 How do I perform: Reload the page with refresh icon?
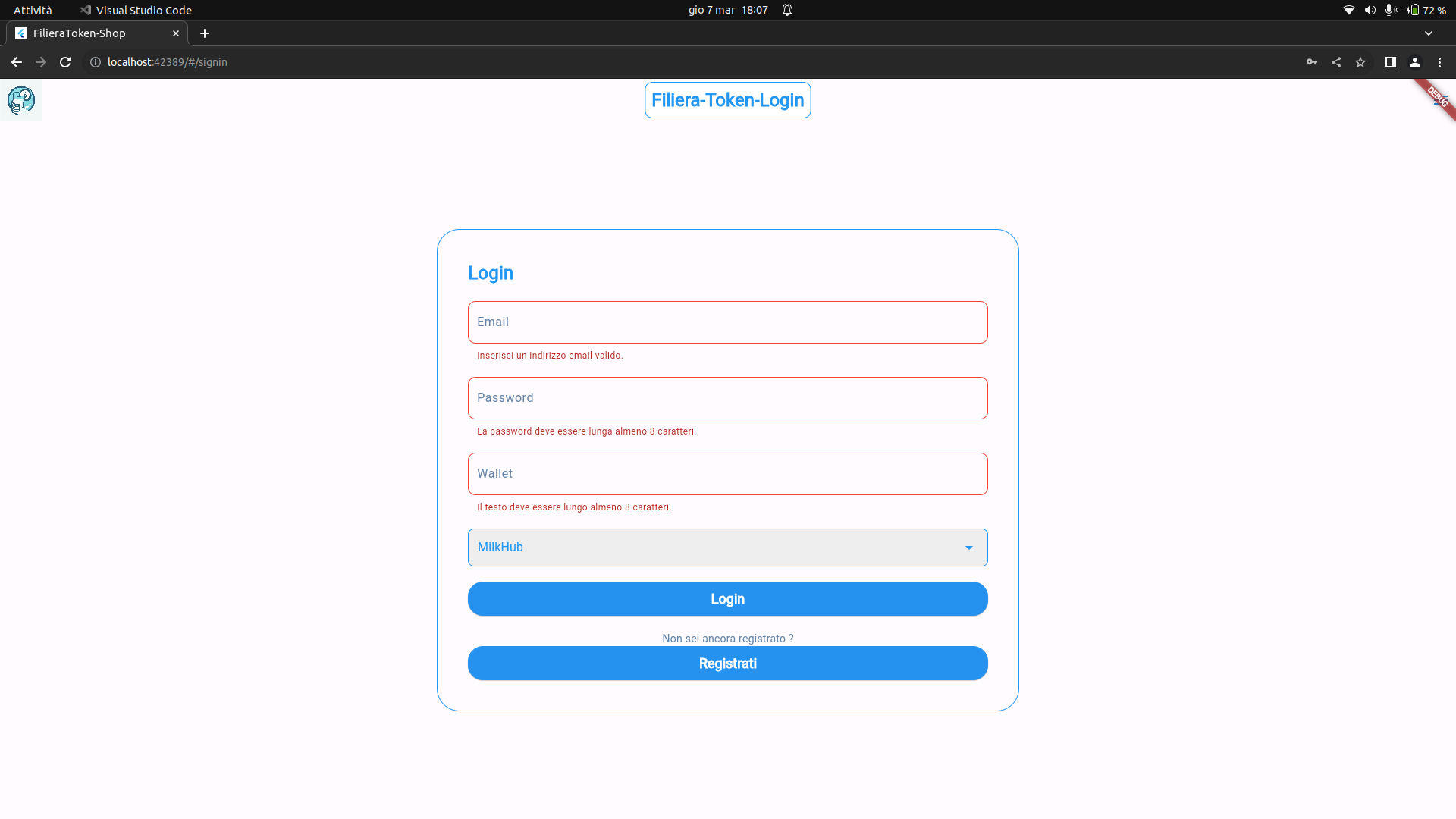(65, 62)
